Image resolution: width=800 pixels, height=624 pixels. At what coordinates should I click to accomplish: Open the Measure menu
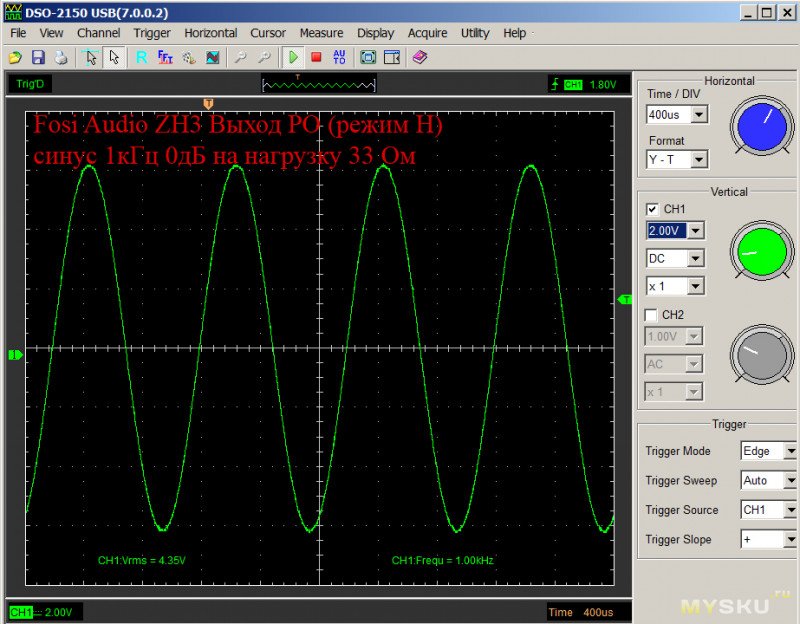click(320, 33)
